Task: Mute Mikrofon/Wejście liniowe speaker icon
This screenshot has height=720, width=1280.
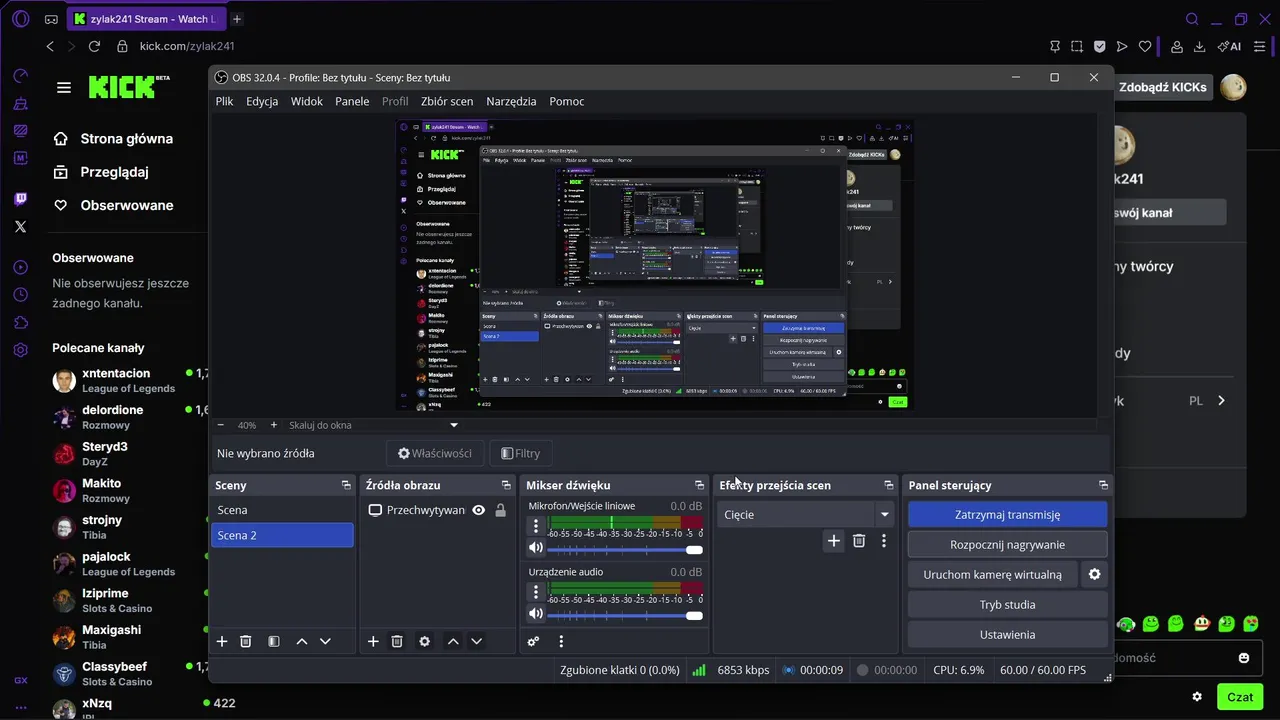Action: coord(536,548)
